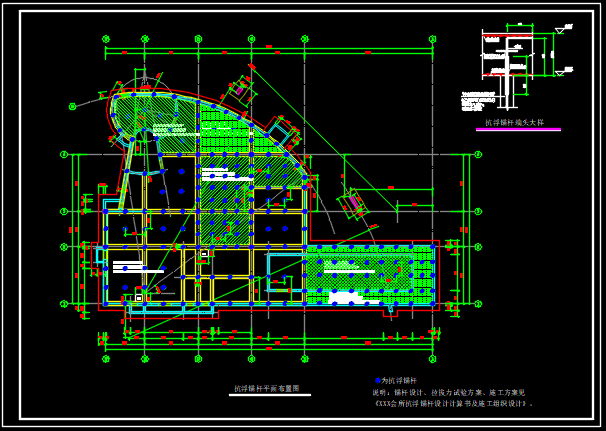Viewport: 606px width, 431px height.
Task: Click the blue anchor dot in the legend
Action: (x=378, y=381)
